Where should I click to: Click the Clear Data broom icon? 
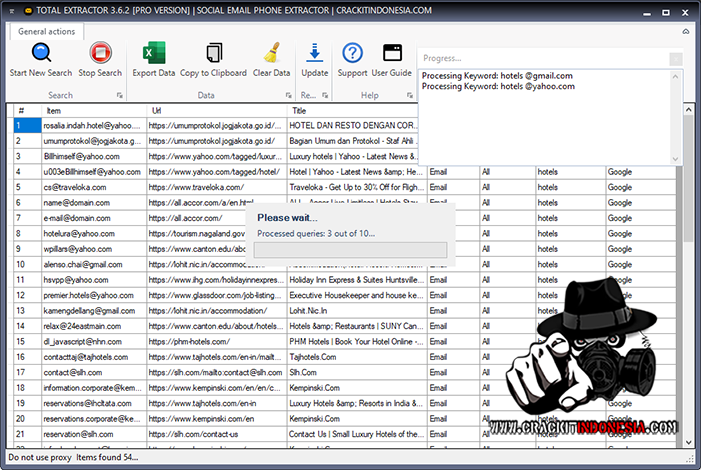(271, 54)
